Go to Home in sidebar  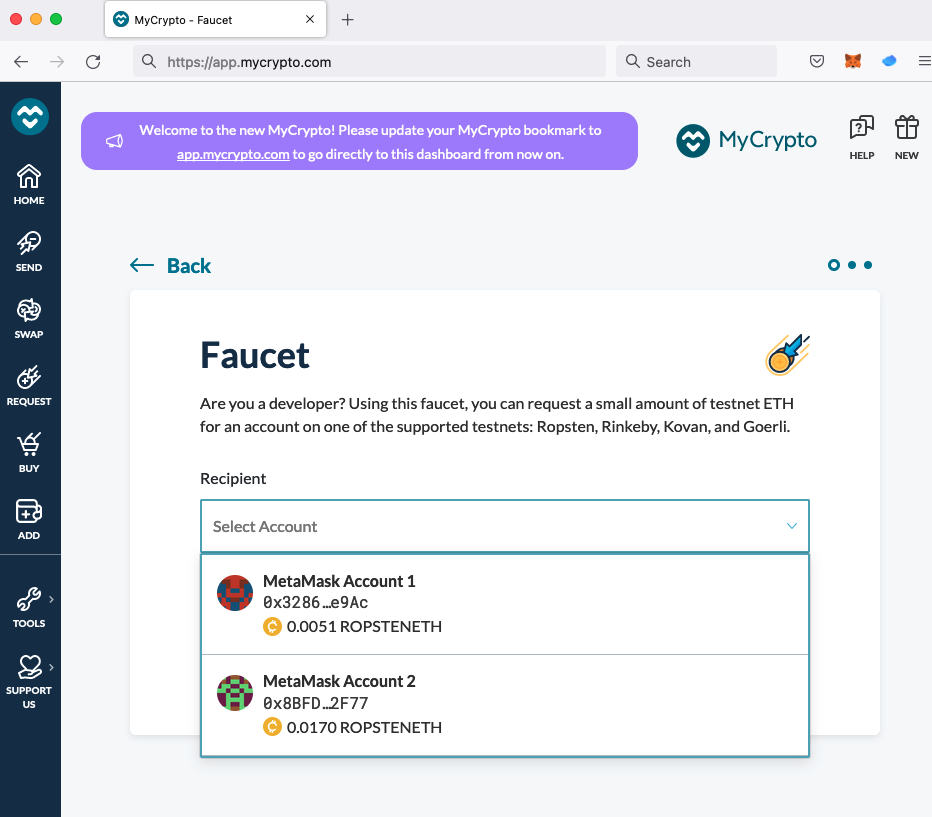(x=29, y=185)
